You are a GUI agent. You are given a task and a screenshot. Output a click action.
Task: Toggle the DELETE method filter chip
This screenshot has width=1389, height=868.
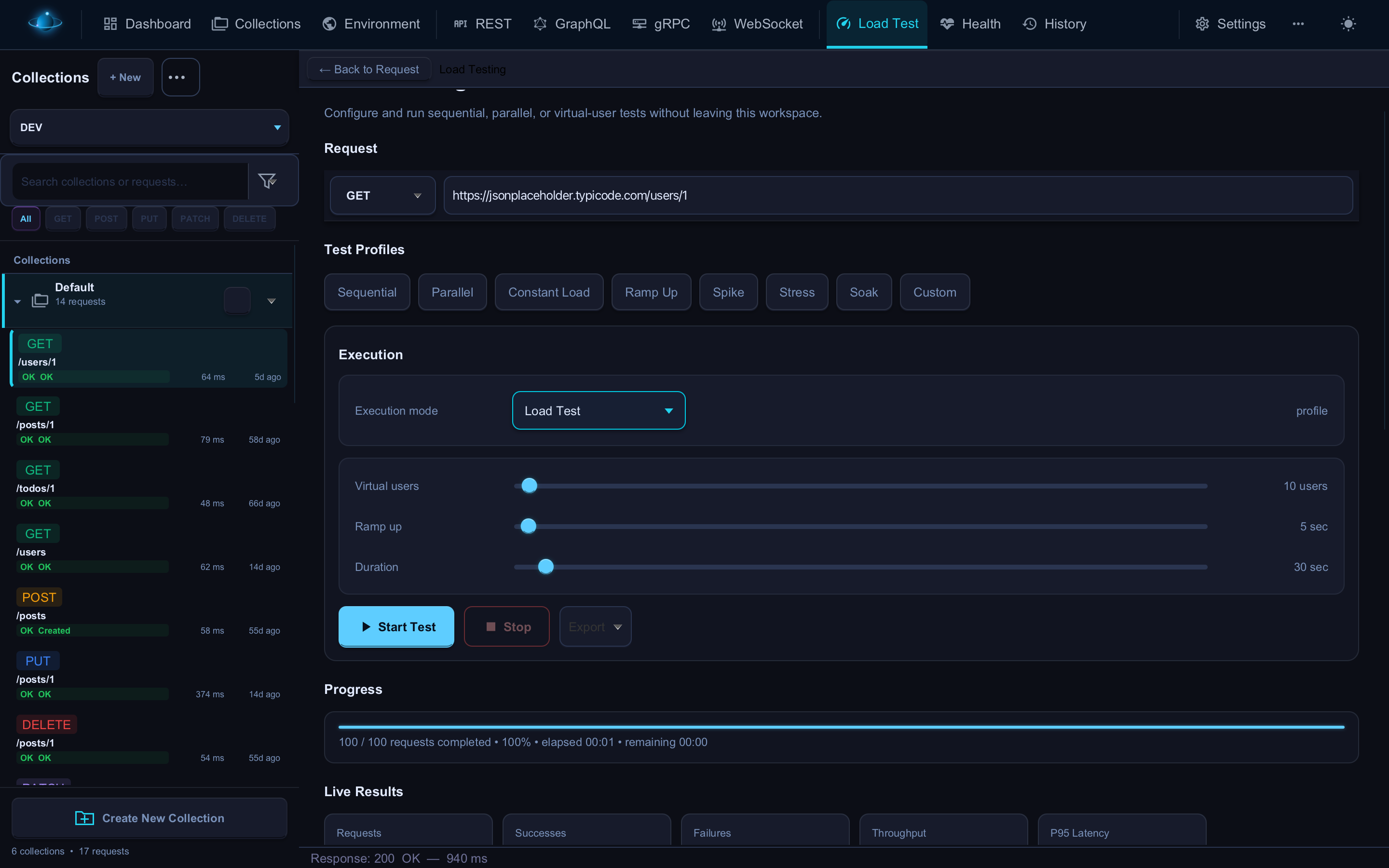(x=250, y=219)
